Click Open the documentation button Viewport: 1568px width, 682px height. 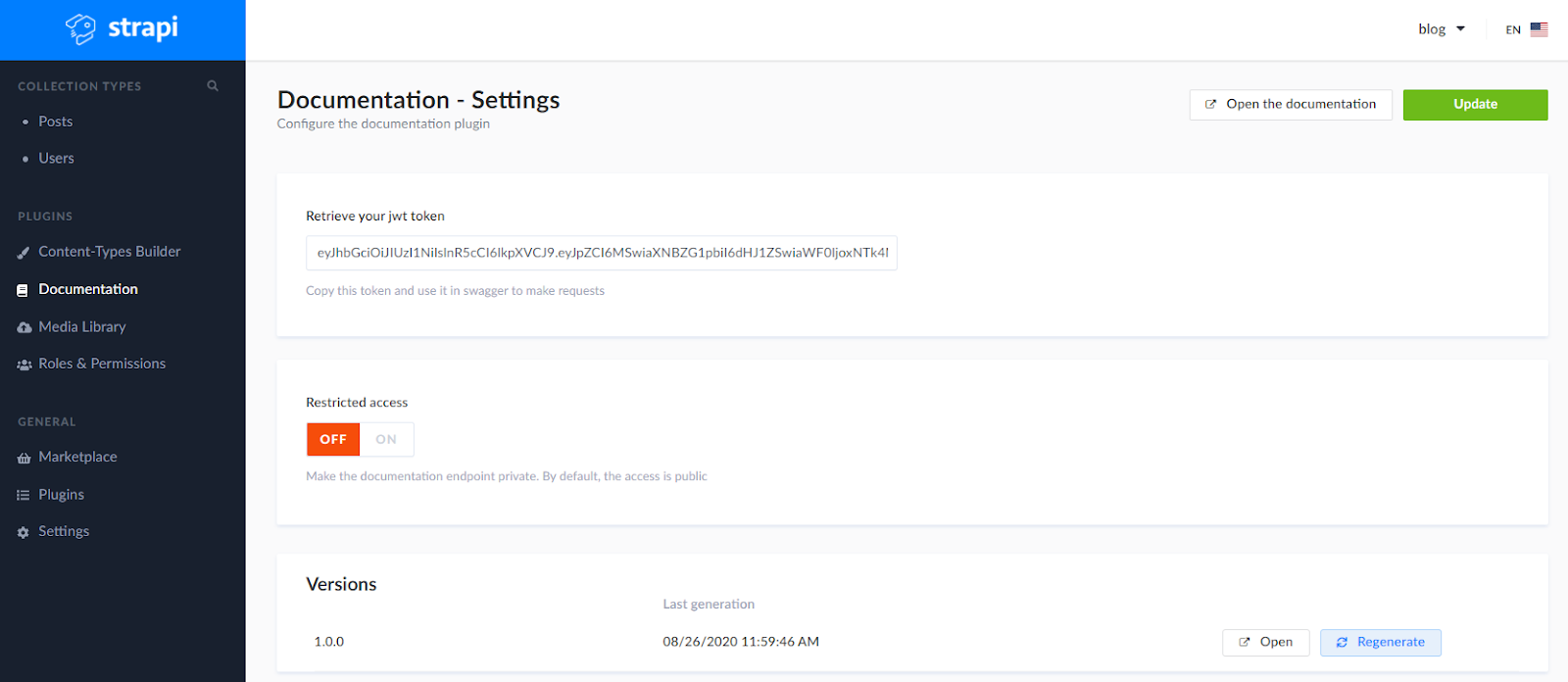1291,105
